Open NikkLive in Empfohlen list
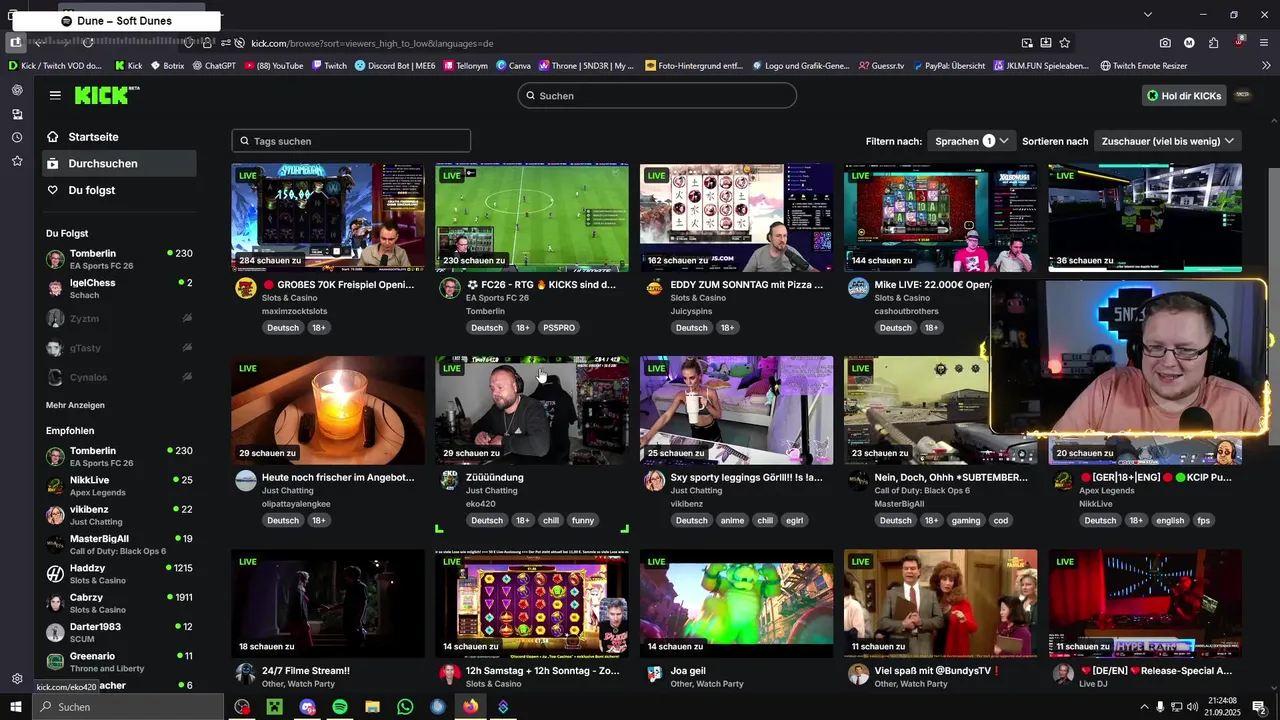Screen dimensions: 1280x720 point(119,486)
